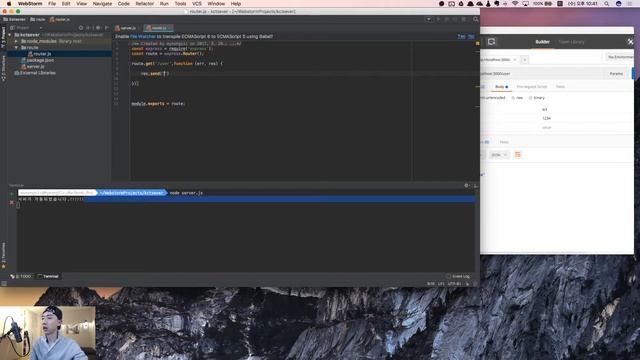
Task: Toggle the Favorites tool window side tab
Action: 3,255
